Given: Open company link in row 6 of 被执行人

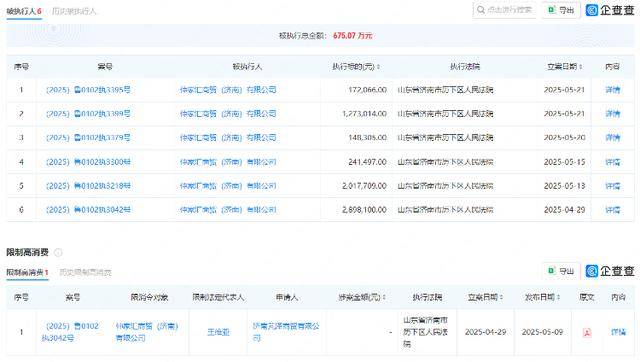Looking at the screenshot, I should [x=228, y=210].
